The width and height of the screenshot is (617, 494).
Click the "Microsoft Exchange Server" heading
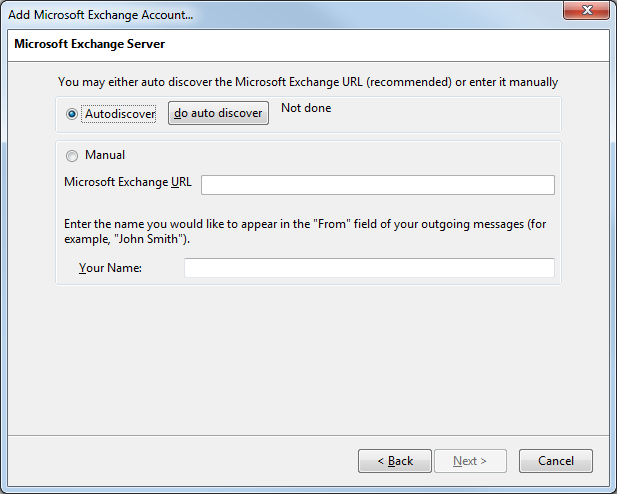click(x=89, y=44)
